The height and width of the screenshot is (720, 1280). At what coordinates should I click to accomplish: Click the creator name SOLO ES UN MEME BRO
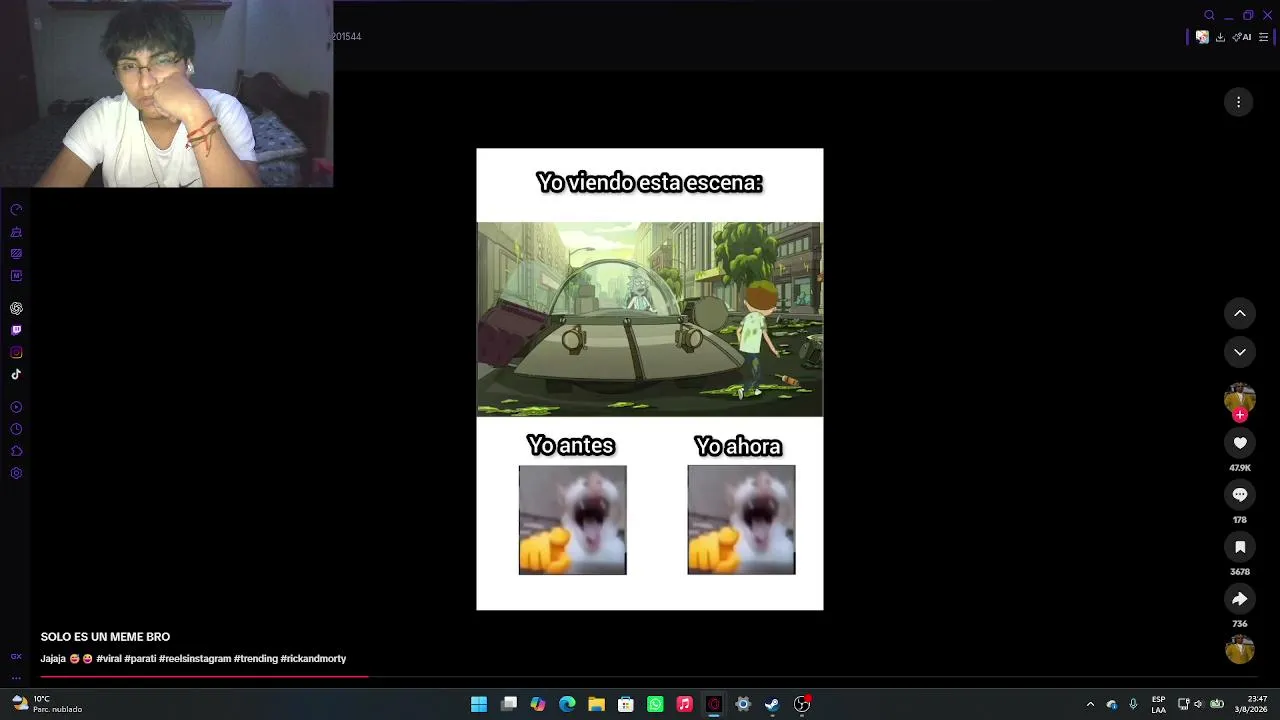coord(105,637)
